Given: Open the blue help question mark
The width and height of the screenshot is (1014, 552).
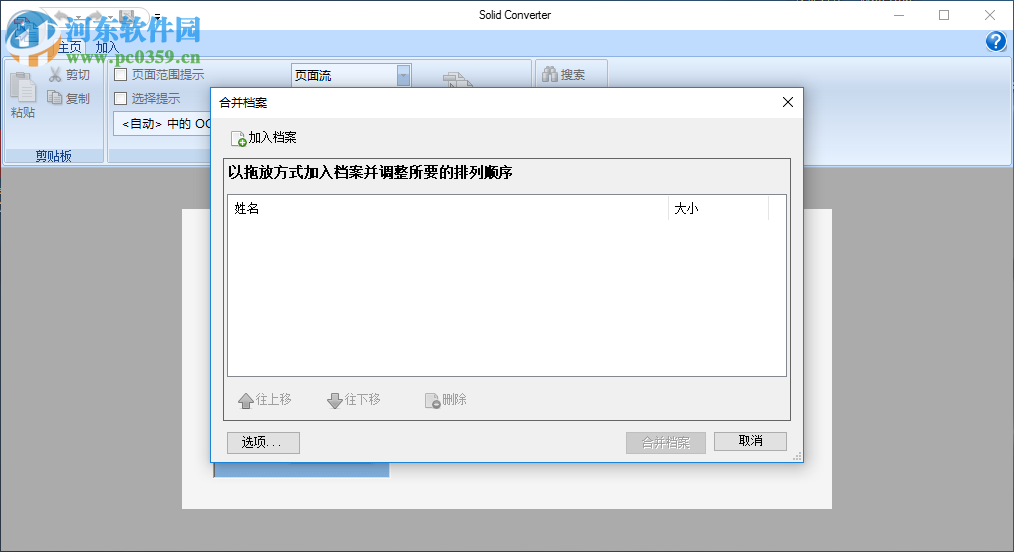Looking at the screenshot, I should coord(996,42).
